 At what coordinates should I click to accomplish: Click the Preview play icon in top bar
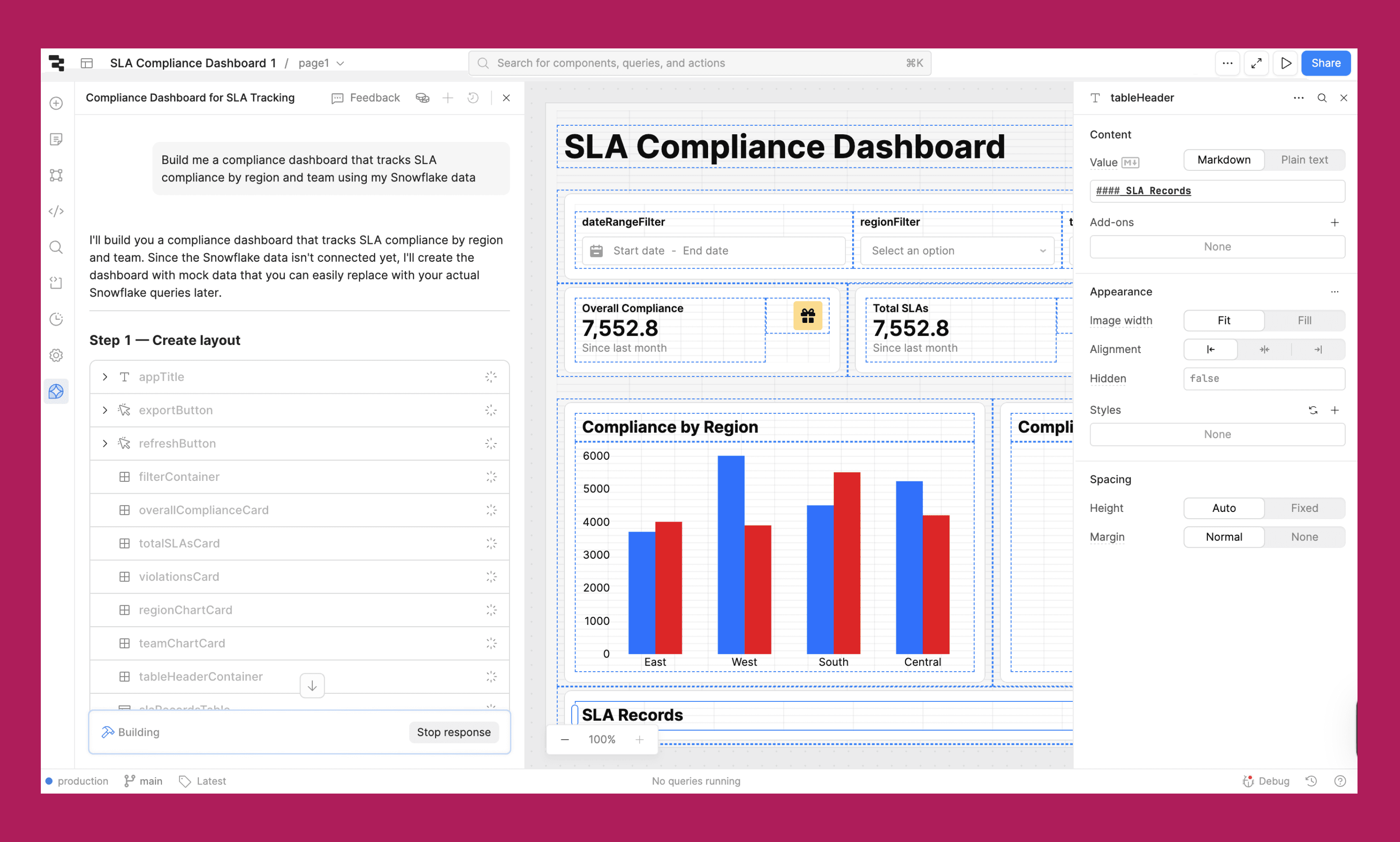[1285, 63]
